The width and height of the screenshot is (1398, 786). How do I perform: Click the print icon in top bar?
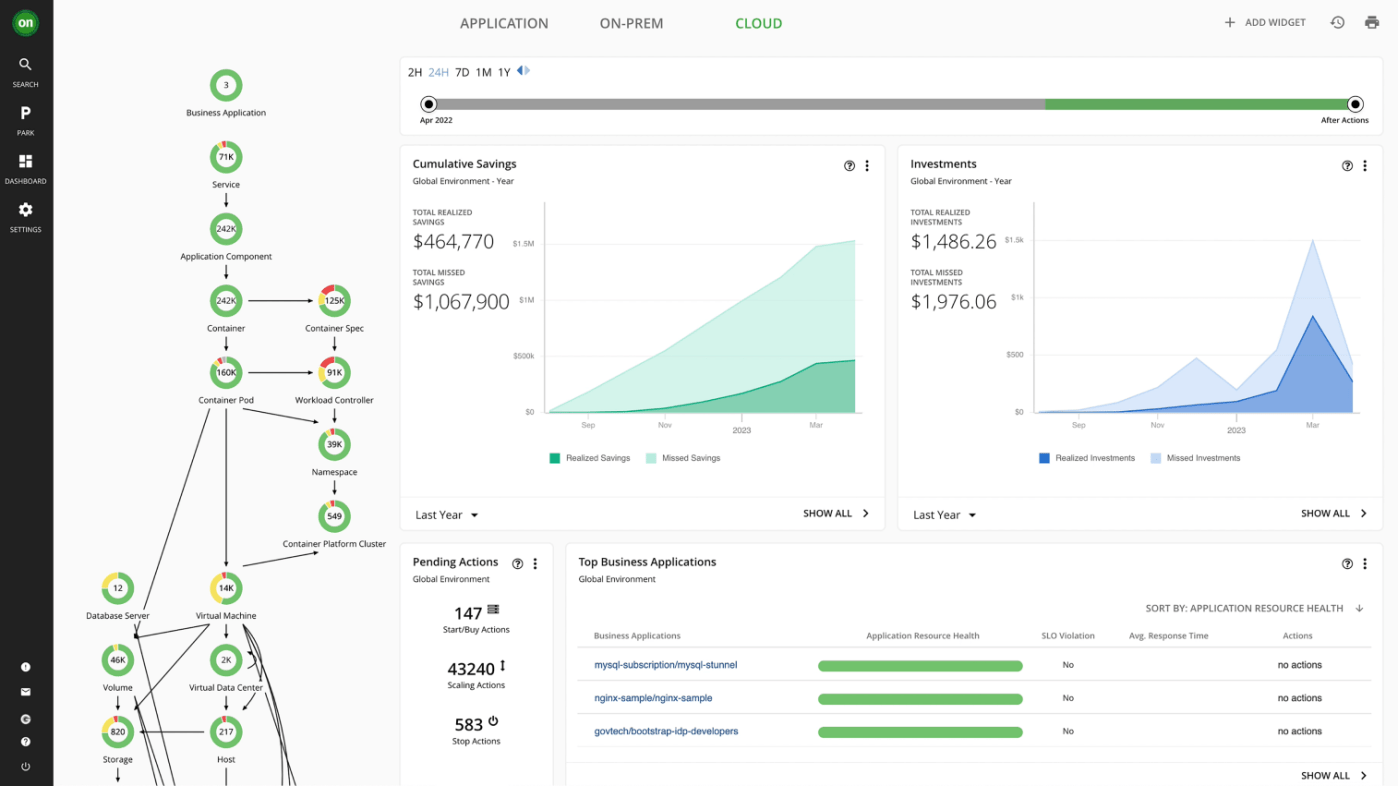point(1371,23)
